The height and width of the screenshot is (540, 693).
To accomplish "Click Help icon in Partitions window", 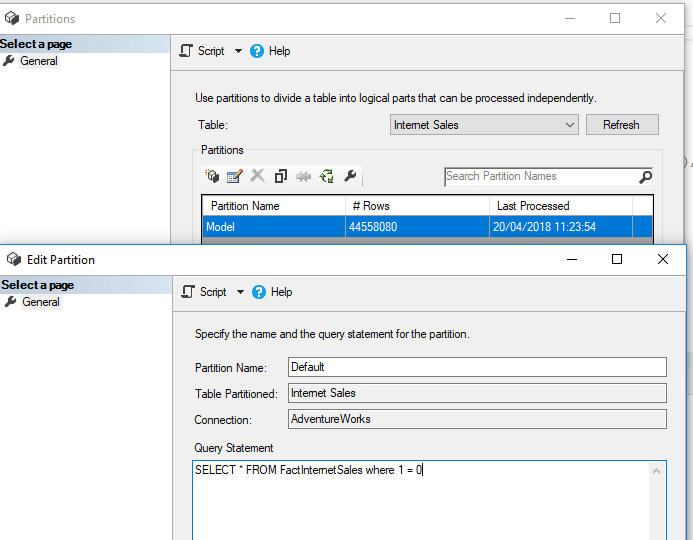I will click(x=258, y=51).
